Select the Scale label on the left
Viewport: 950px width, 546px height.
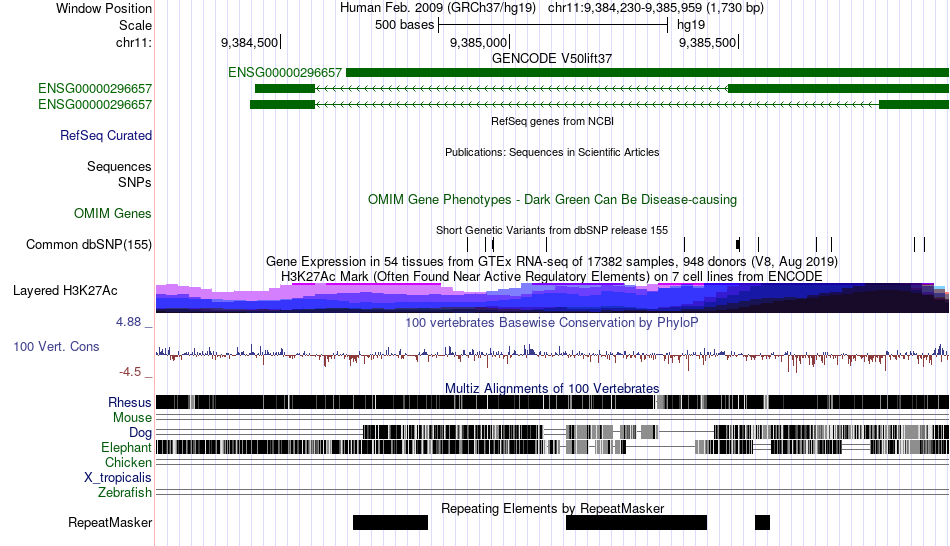pyautogui.click(x=135, y=25)
